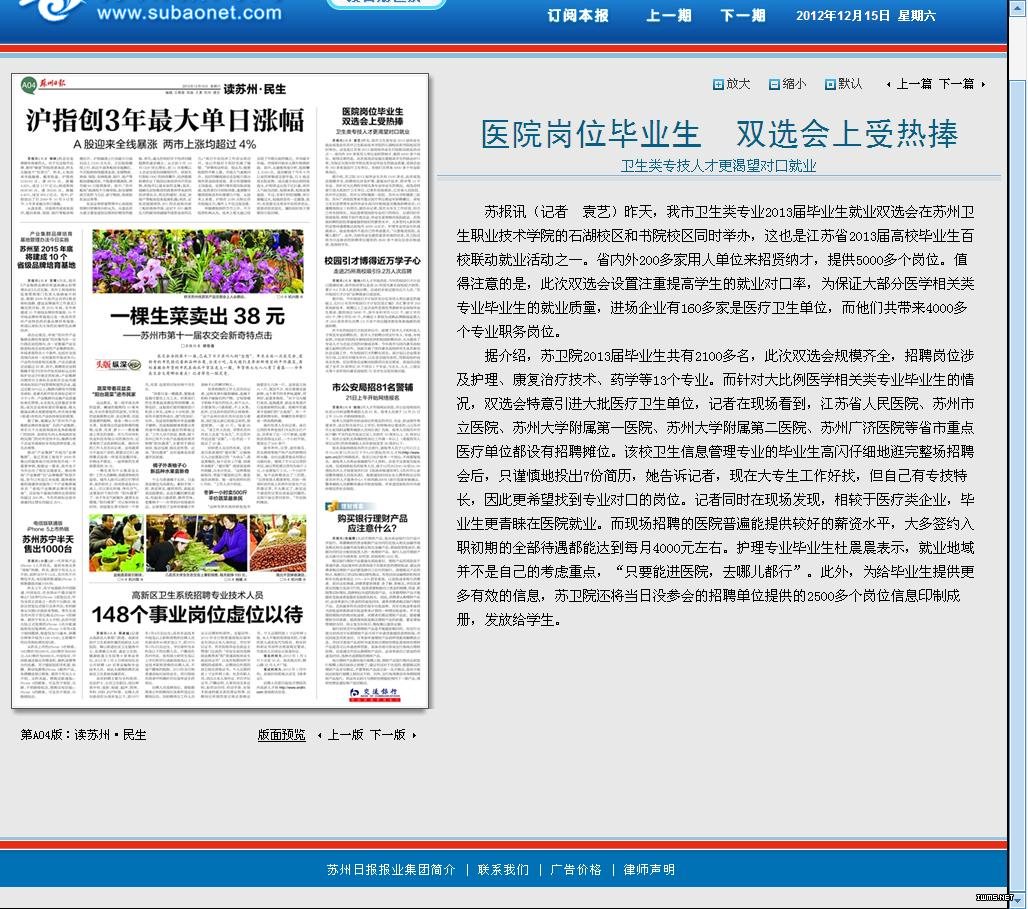Image resolution: width=1028 pixels, height=909 pixels.
Task: Click the 默认 default-size icon
Action: tap(830, 85)
